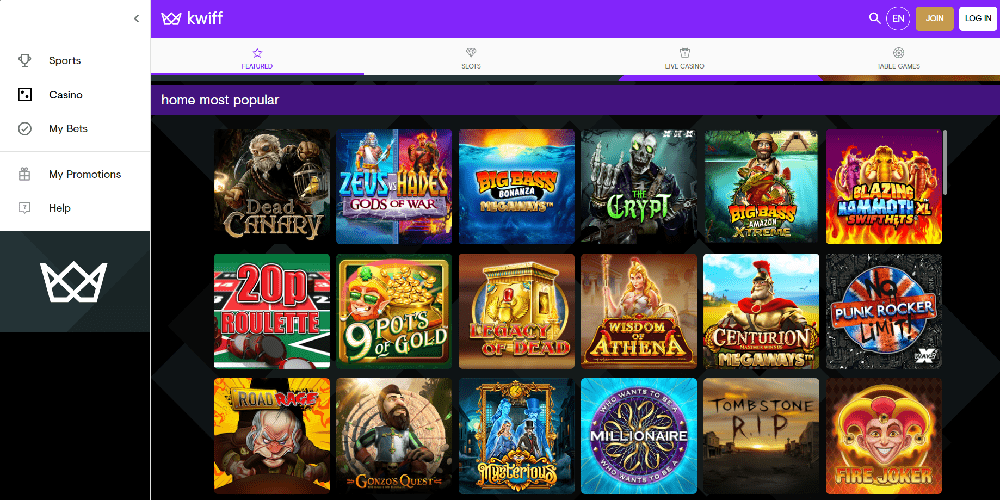The height and width of the screenshot is (500, 1000).
Task: Open the Mysterious game
Action: [517, 436]
